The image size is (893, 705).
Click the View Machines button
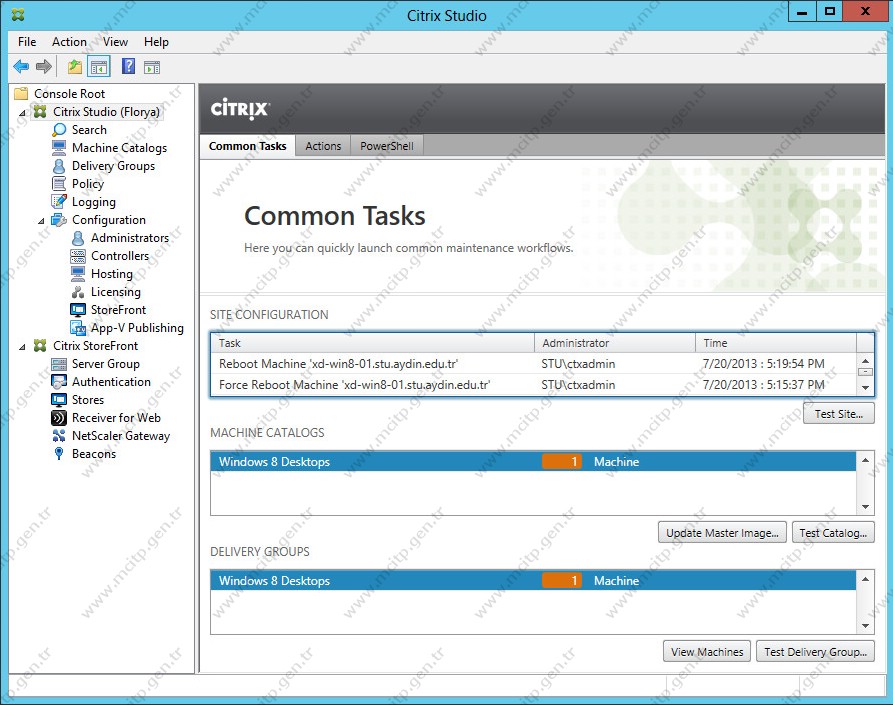[x=707, y=652]
